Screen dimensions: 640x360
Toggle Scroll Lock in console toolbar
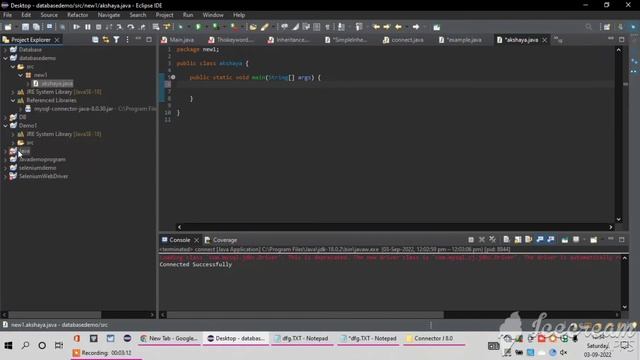coord(518,240)
